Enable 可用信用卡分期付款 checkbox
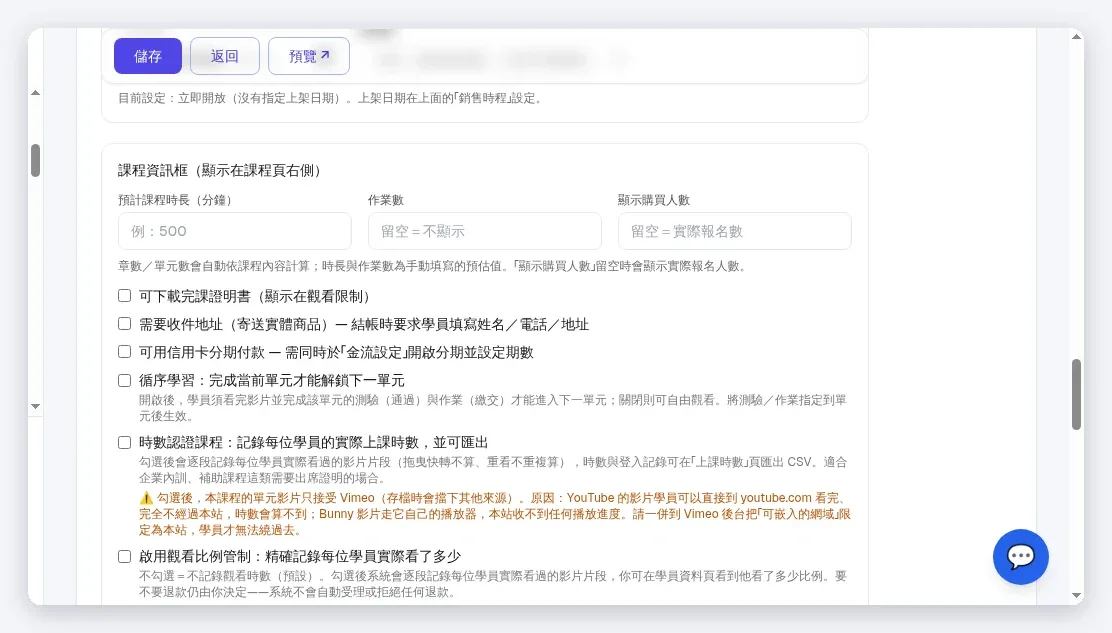1112x633 pixels. [x=124, y=352]
